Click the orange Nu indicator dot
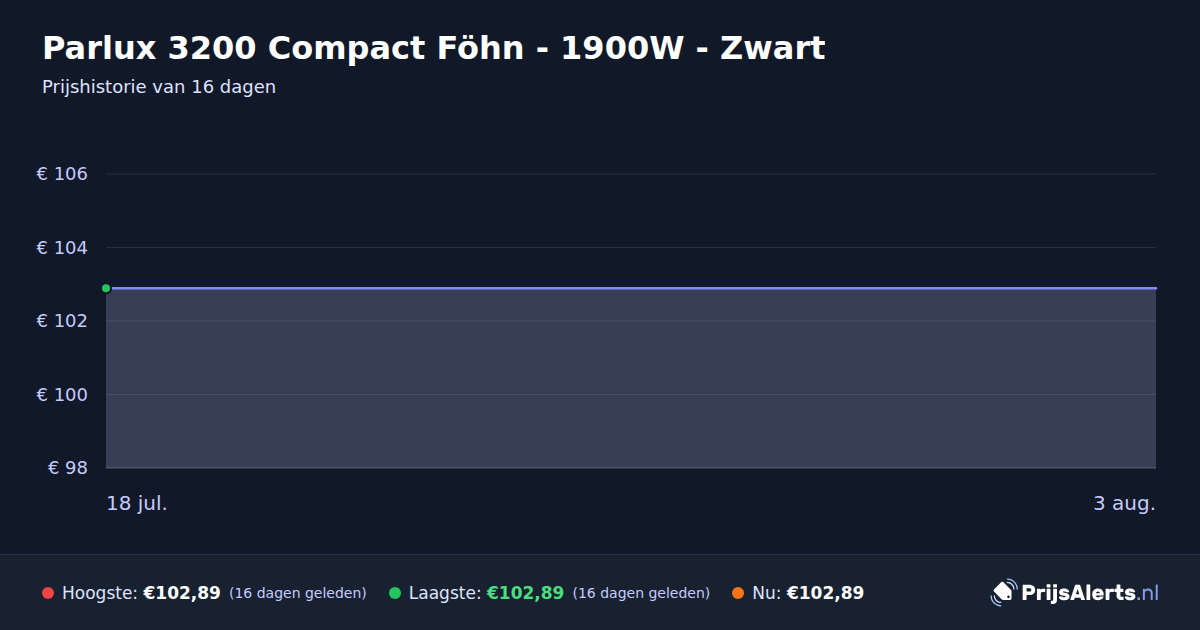 738,593
